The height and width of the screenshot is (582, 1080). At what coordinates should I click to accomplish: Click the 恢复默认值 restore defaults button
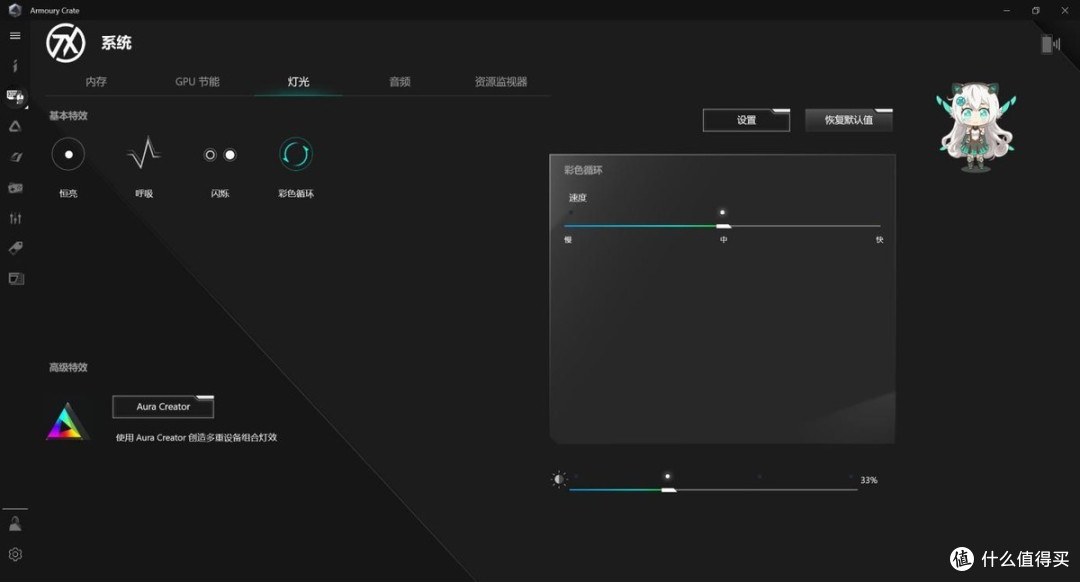(x=849, y=120)
